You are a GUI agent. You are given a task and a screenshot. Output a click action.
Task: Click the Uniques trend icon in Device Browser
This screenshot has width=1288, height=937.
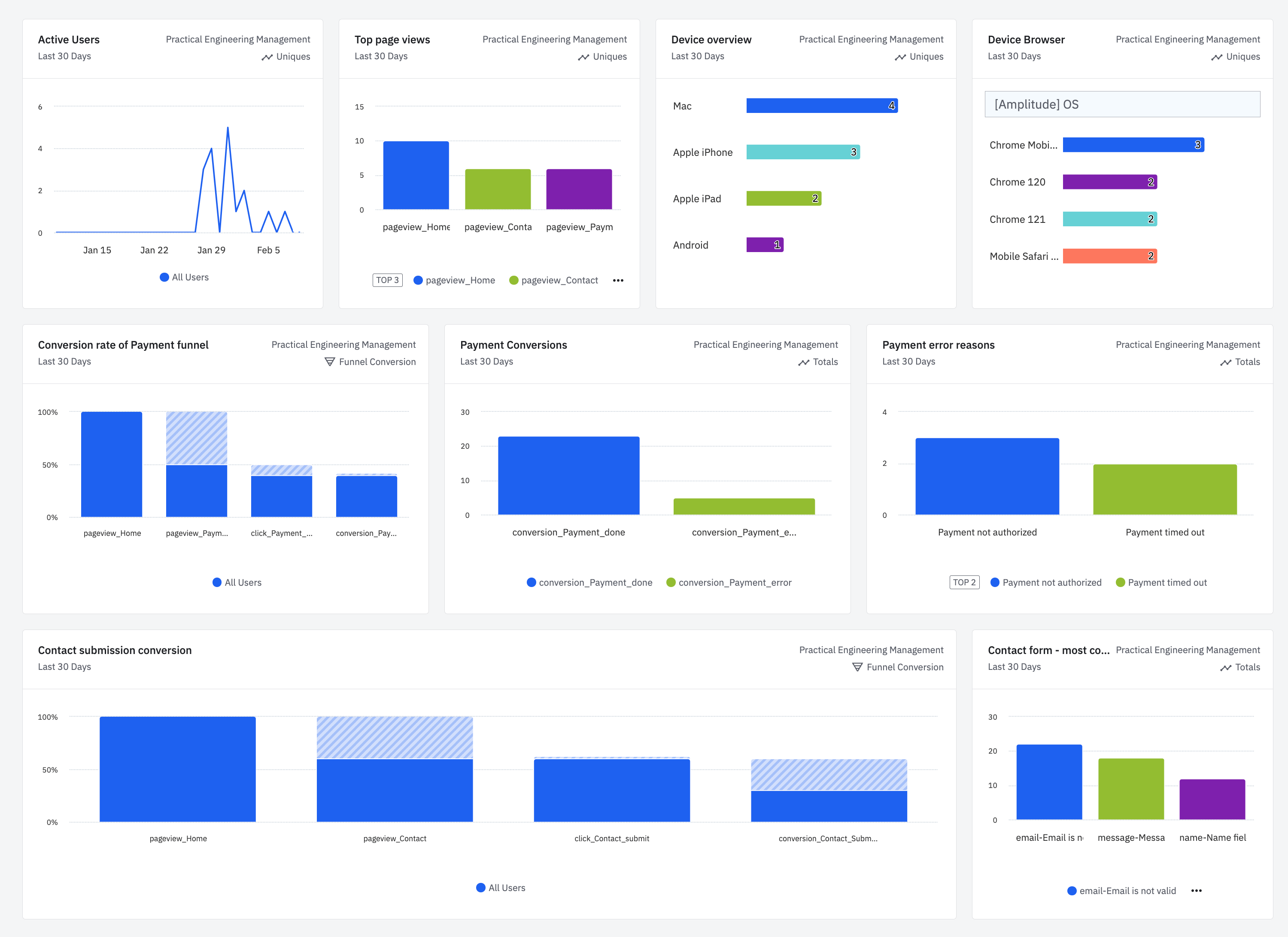click(x=1216, y=58)
